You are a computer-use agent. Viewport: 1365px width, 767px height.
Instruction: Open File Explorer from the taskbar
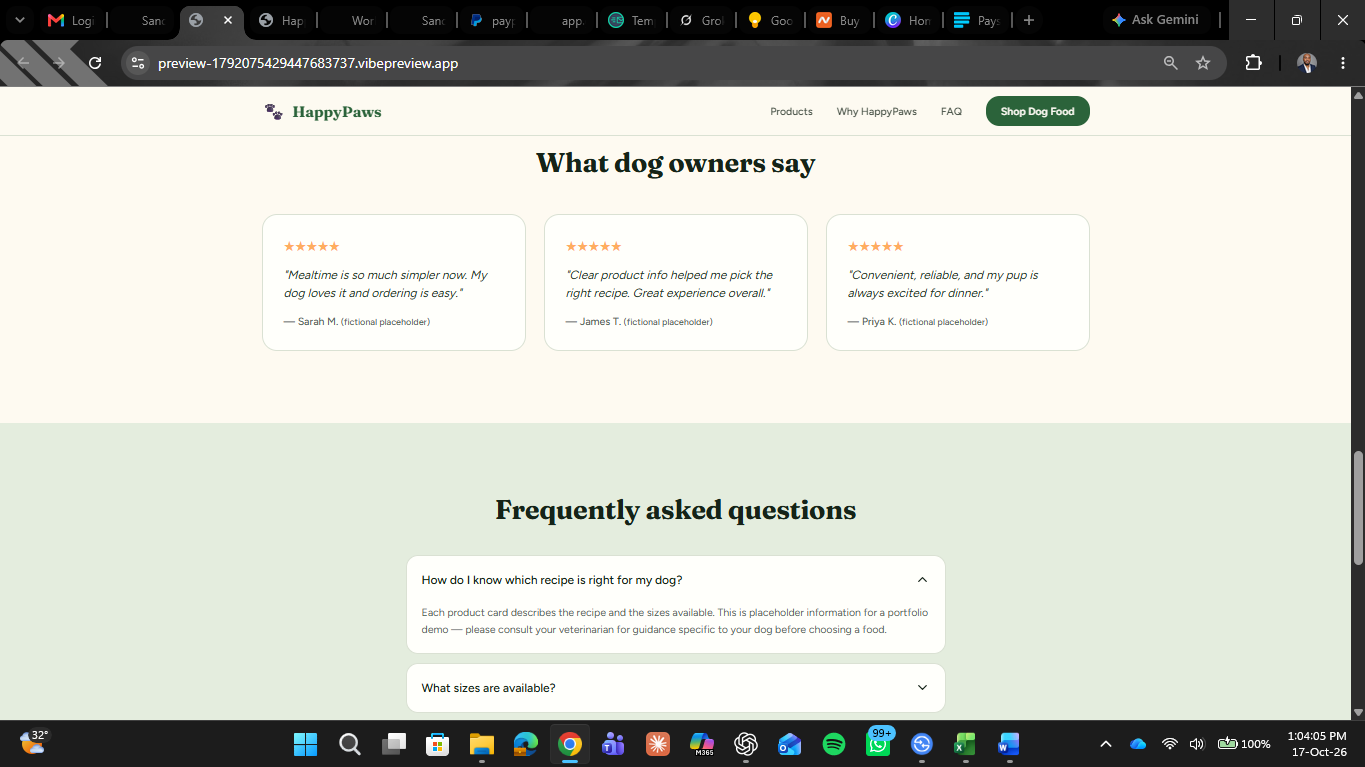click(481, 744)
